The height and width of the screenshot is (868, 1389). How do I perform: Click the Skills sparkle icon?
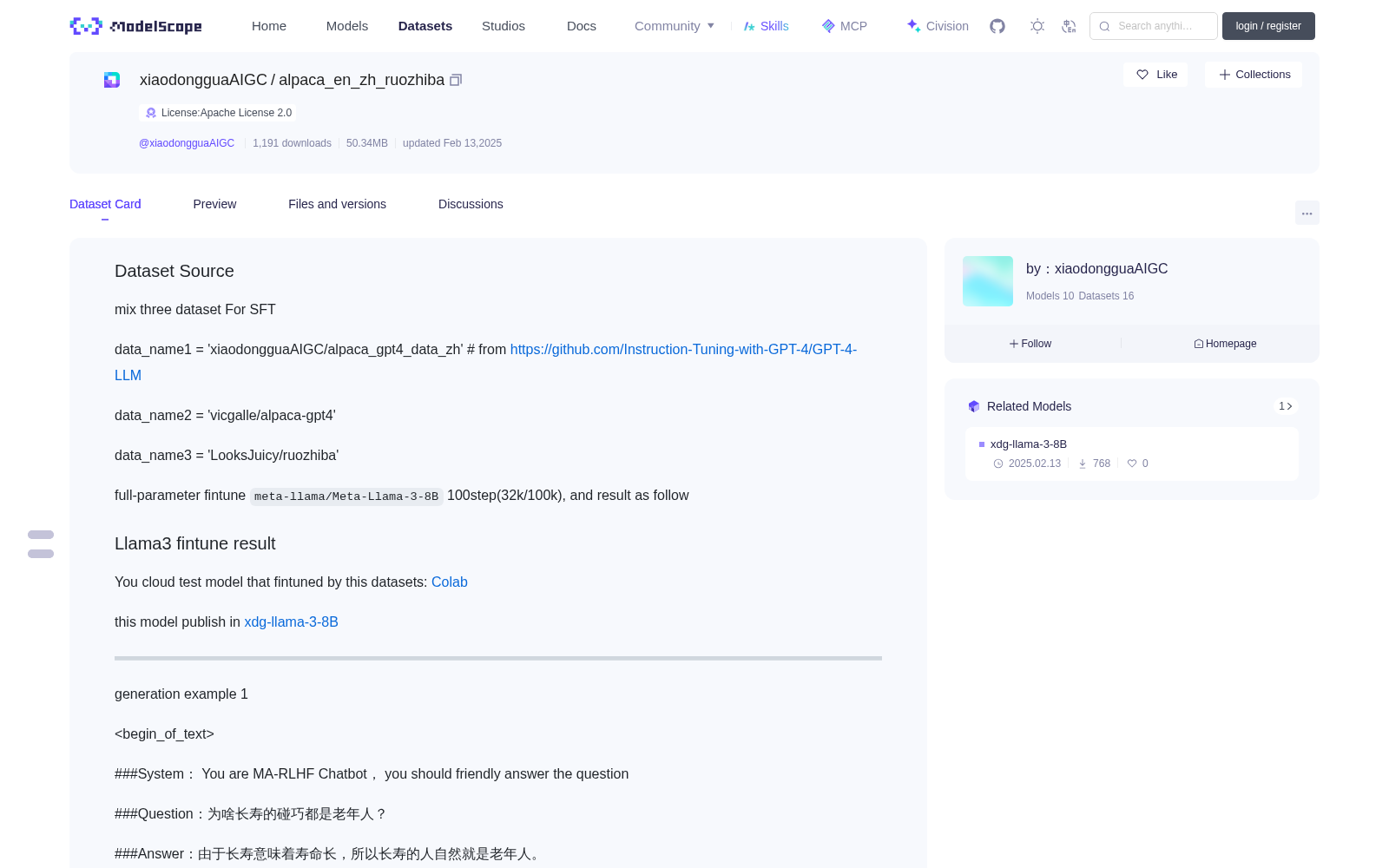pos(749,26)
